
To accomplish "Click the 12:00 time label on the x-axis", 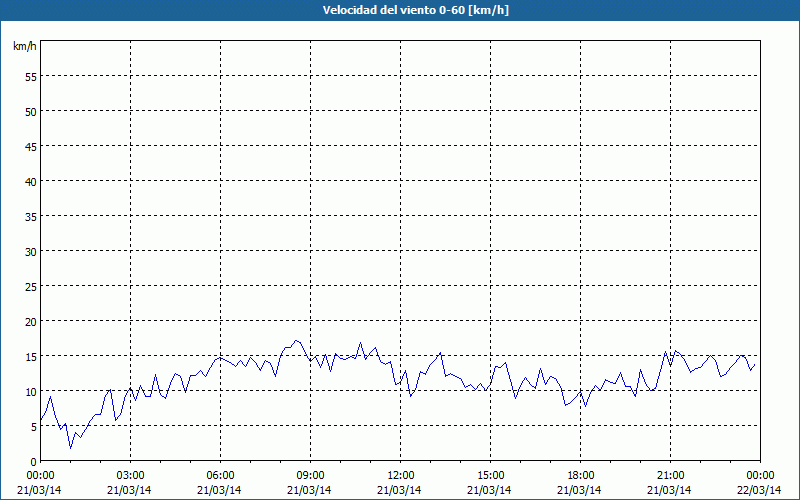I will [x=401, y=476].
